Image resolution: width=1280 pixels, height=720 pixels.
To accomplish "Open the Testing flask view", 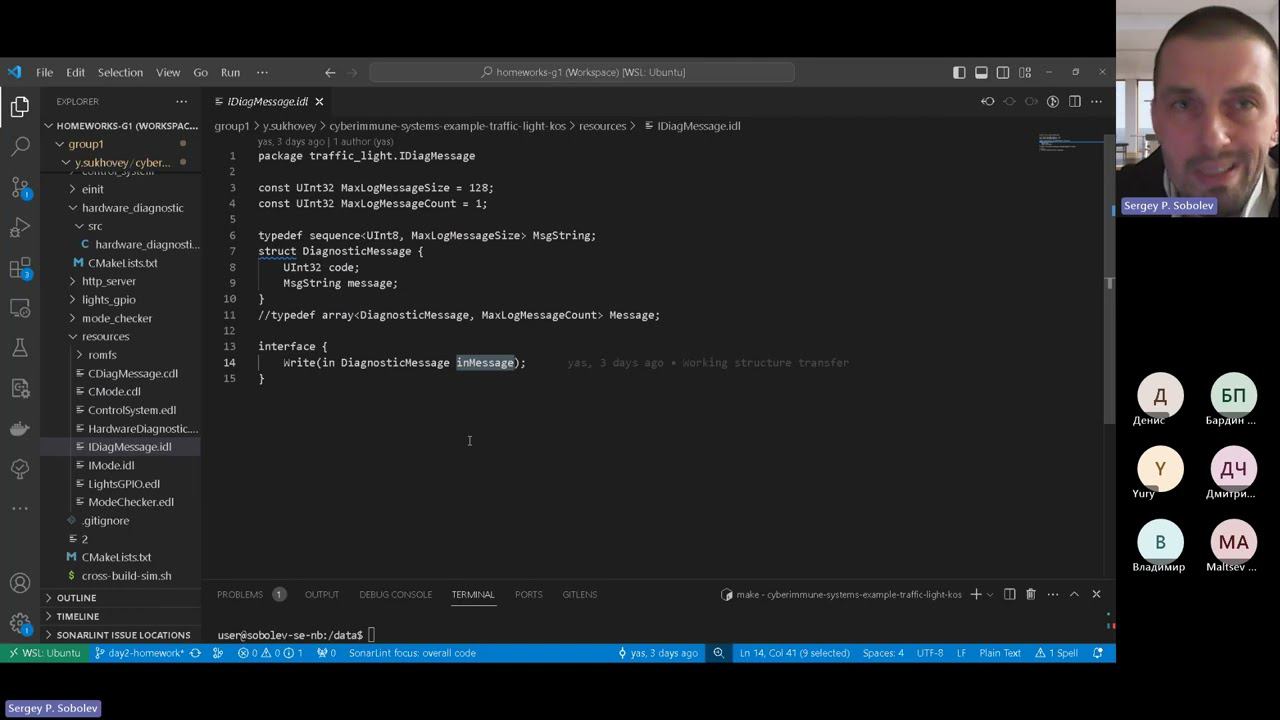I will (x=20, y=348).
